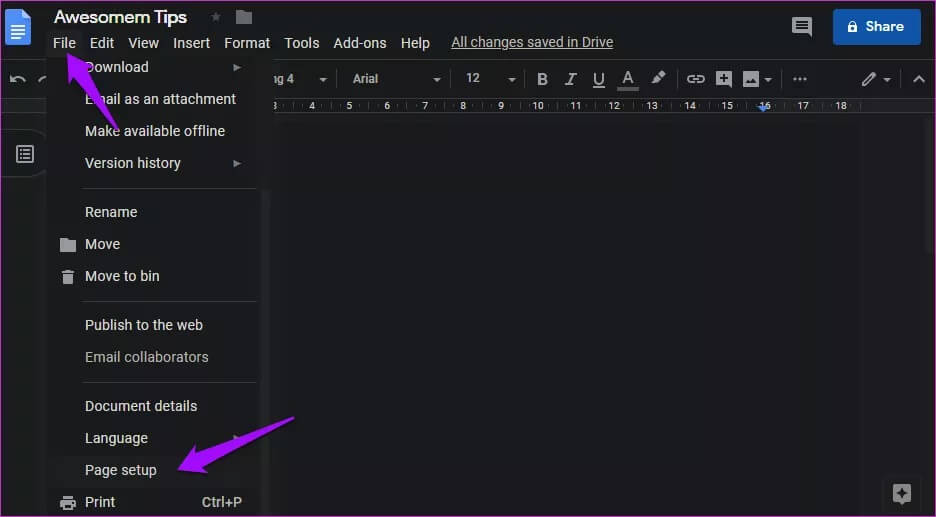Click the undo arrow icon

pos(18,79)
